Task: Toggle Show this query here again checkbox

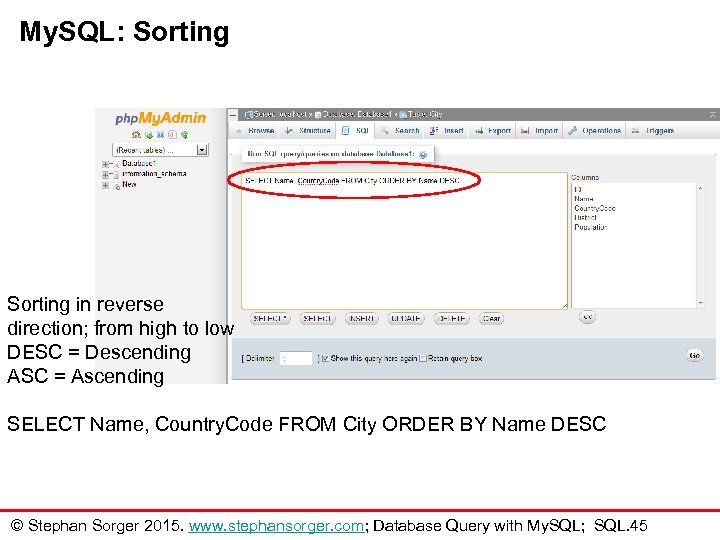Action: 325,358
